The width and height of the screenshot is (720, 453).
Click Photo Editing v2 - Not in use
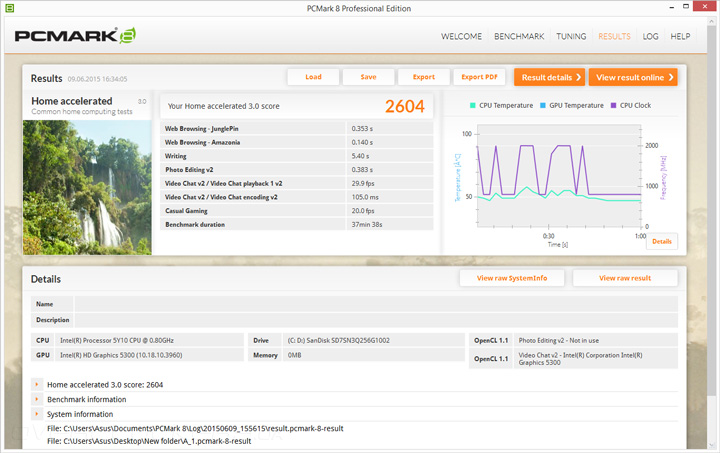click(x=559, y=341)
